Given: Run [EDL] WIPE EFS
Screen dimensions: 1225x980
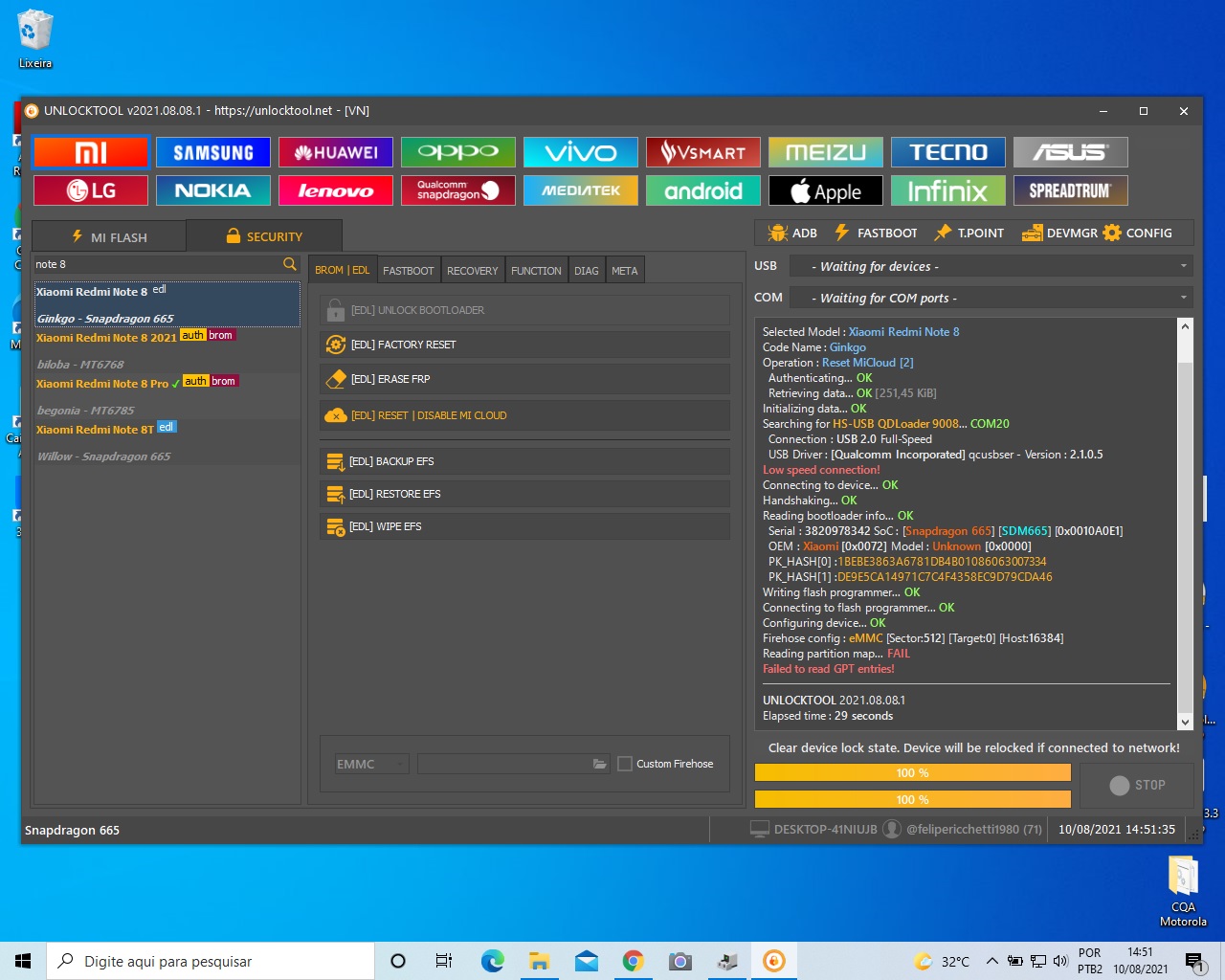Looking at the screenshot, I should (x=524, y=526).
